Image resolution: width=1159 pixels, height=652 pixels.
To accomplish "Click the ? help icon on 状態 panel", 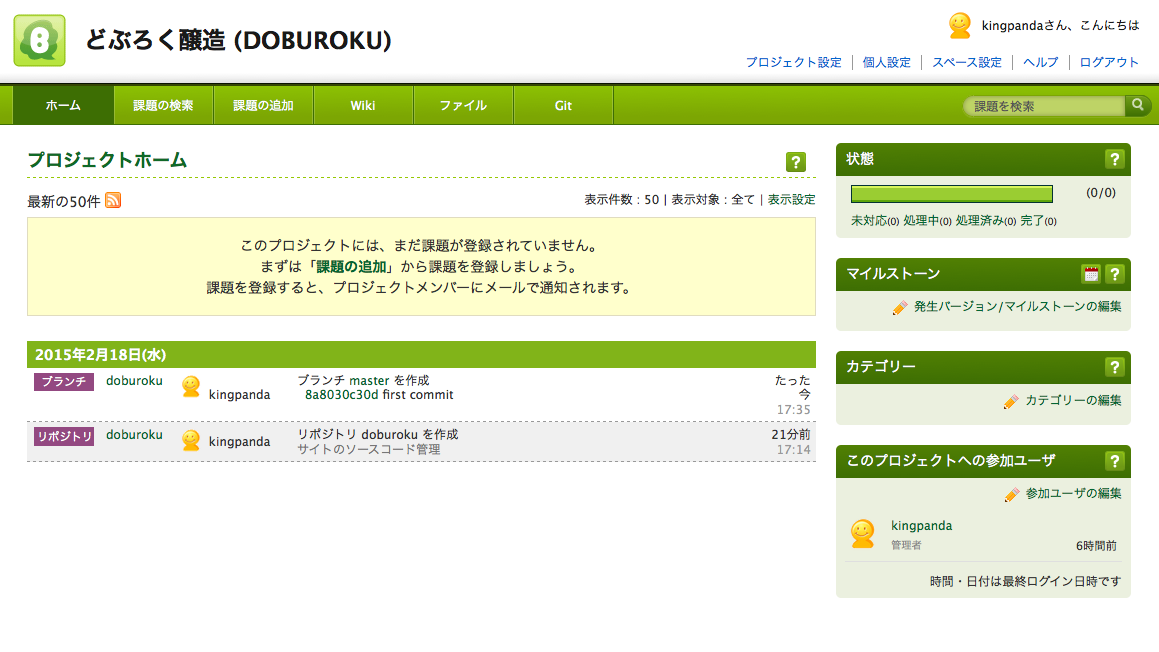I will [1115, 160].
